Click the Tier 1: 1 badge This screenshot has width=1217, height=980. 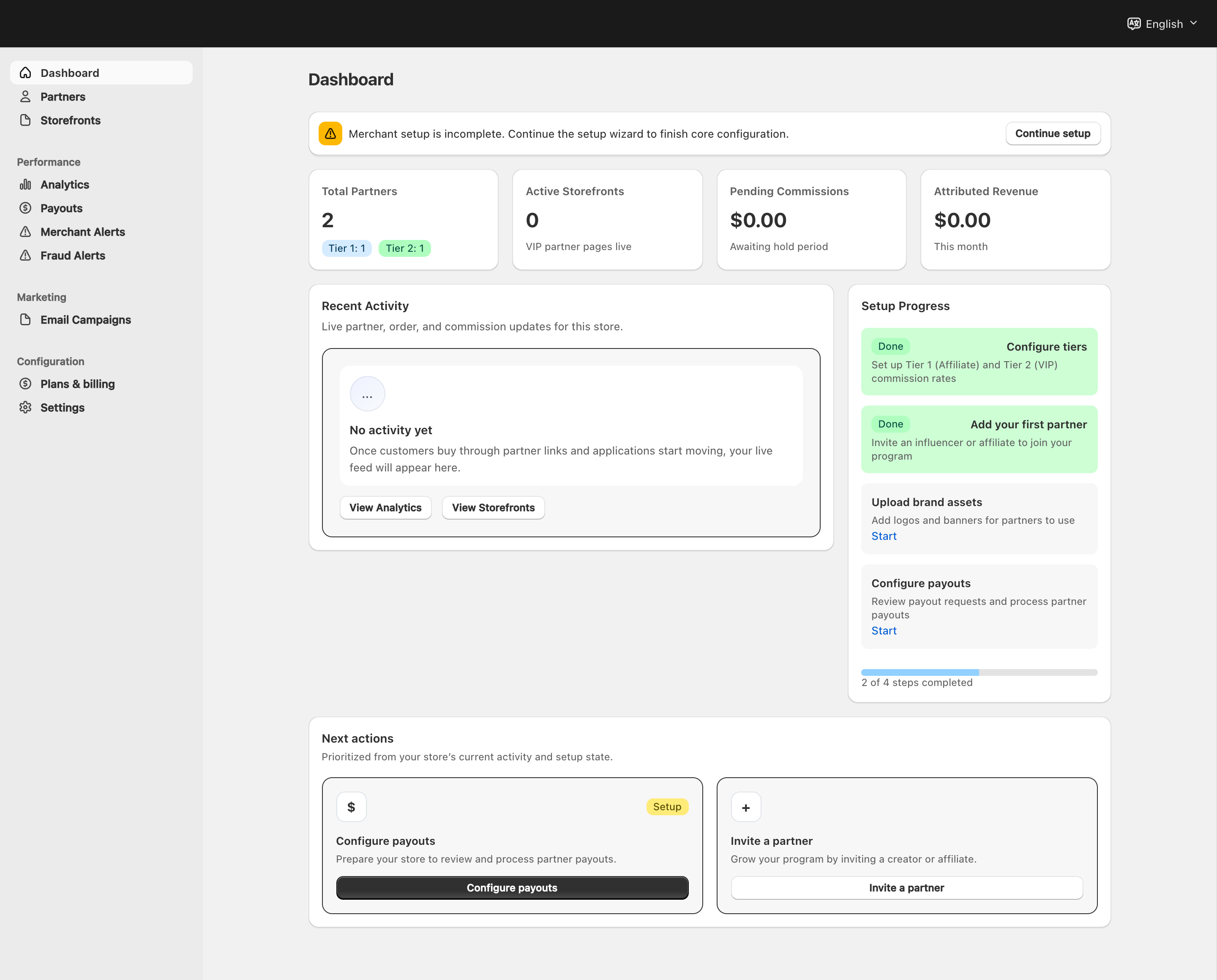347,248
